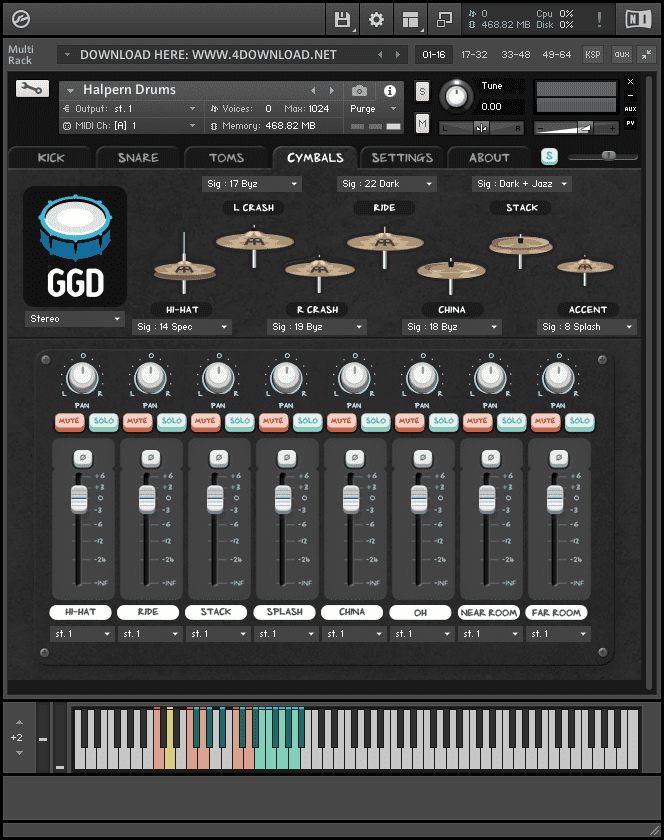This screenshot has width=664, height=840.
Task: Click the KSP button
Action: 592,54
